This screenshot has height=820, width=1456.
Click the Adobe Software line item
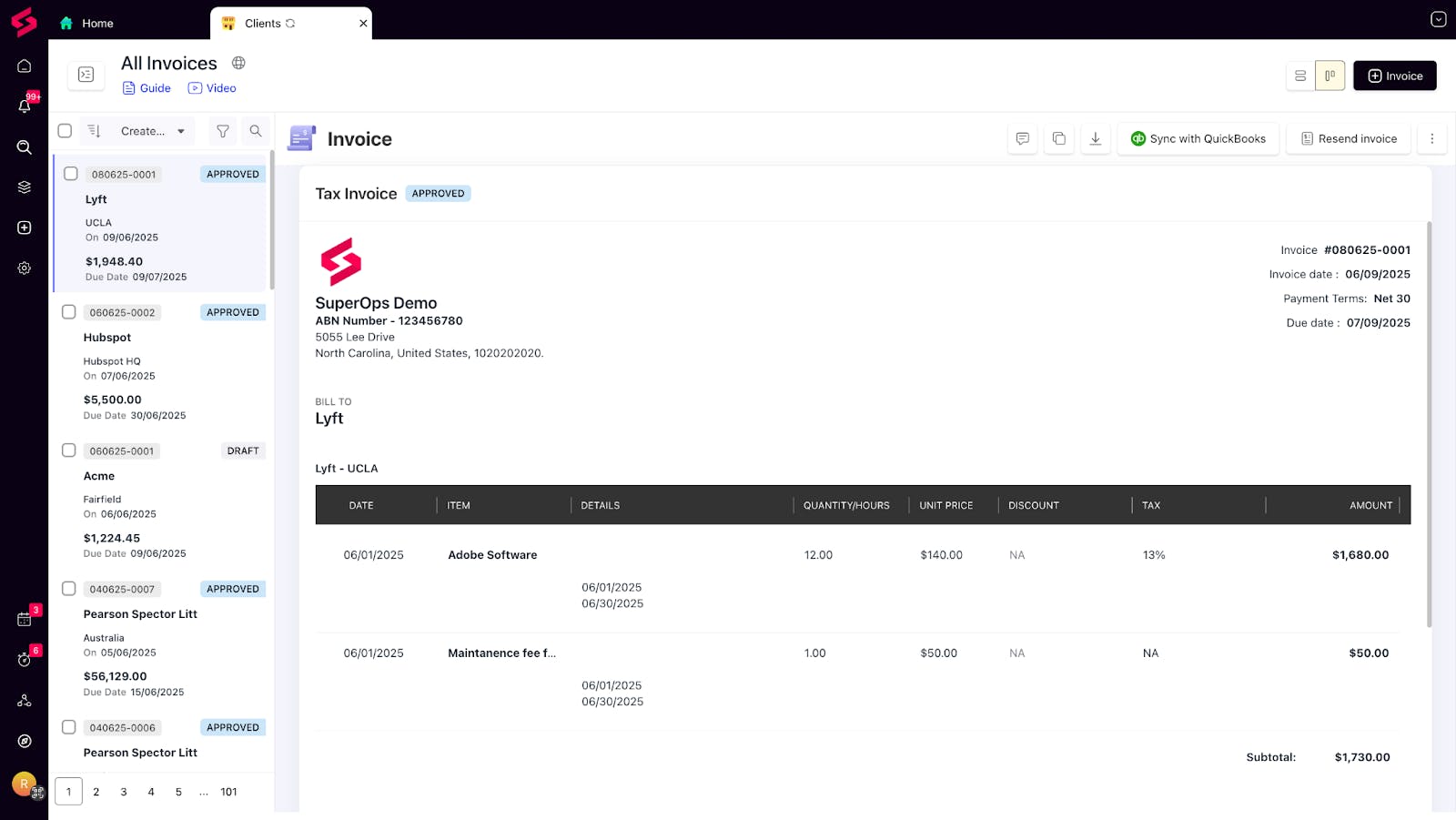tap(492, 555)
